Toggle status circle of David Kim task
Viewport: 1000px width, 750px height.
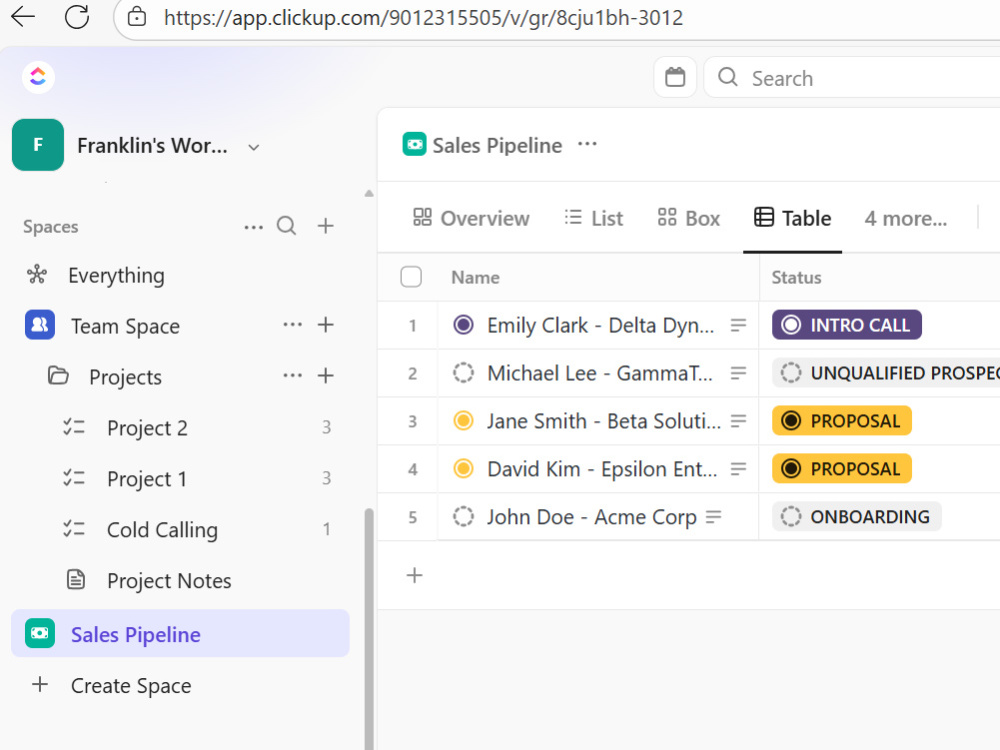464,469
